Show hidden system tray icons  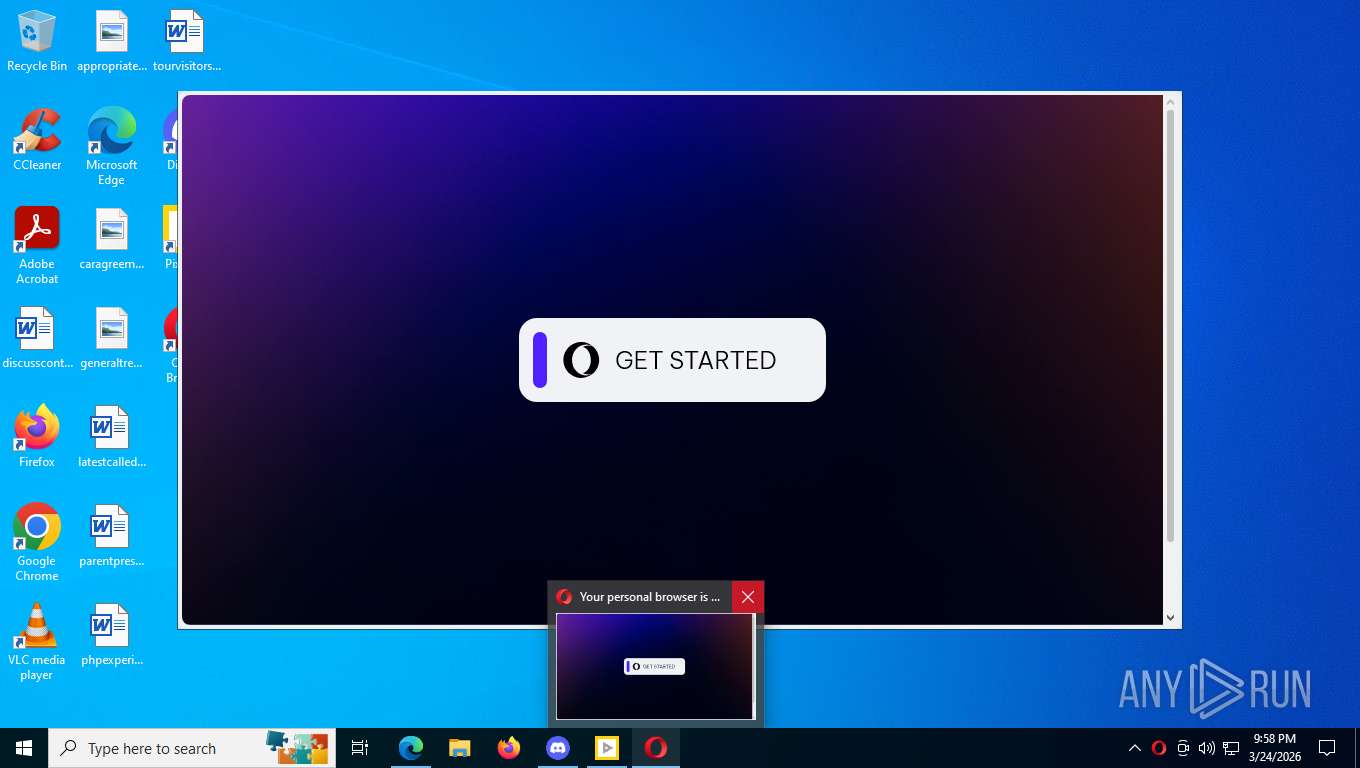pyautogui.click(x=1135, y=748)
